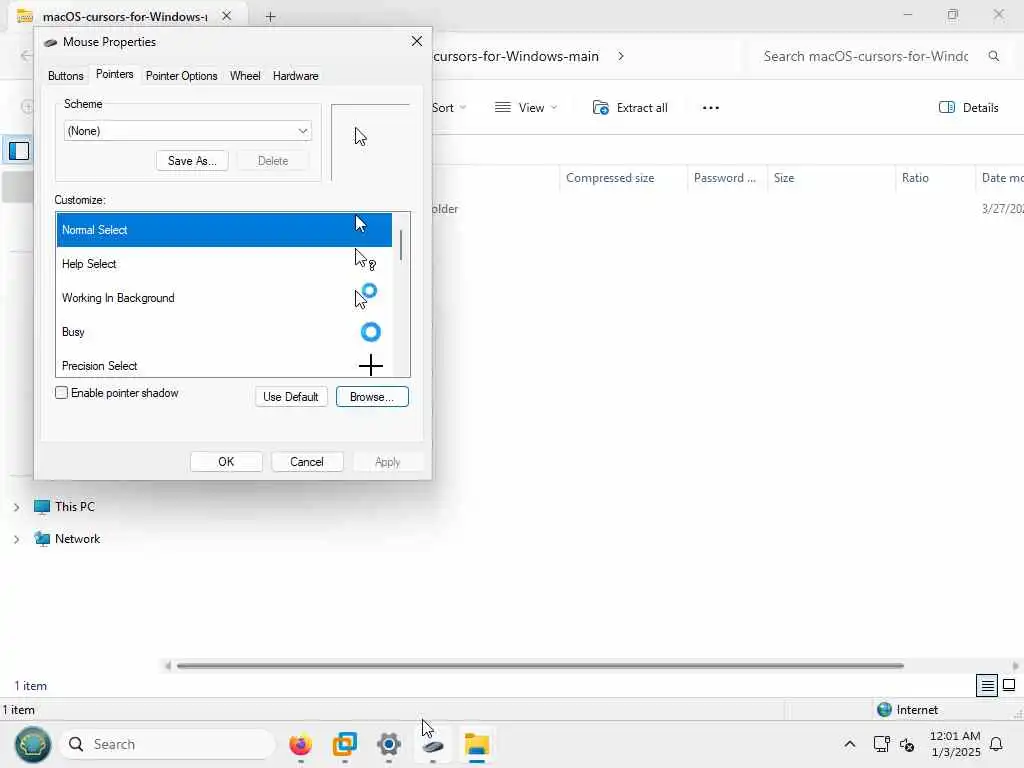Open the VirtualBox taskbar icon
Image resolution: width=1024 pixels, height=768 pixels.
tap(344, 744)
